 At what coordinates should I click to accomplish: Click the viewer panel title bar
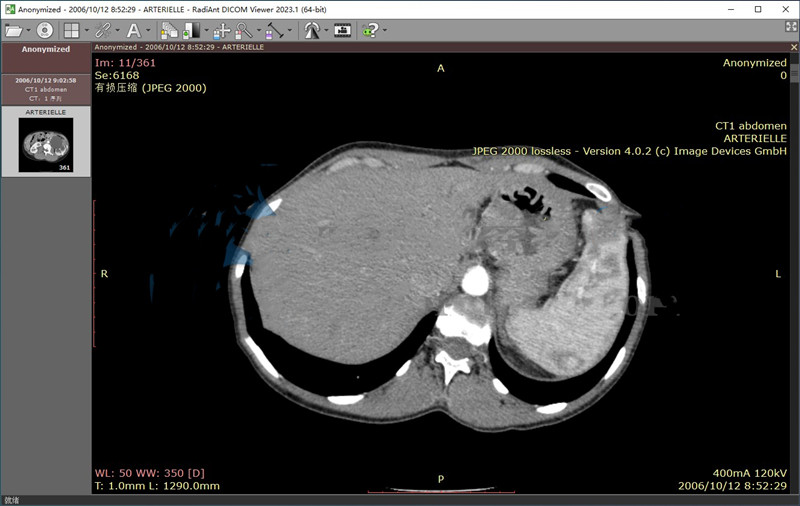pyautogui.click(x=441, y=47)
